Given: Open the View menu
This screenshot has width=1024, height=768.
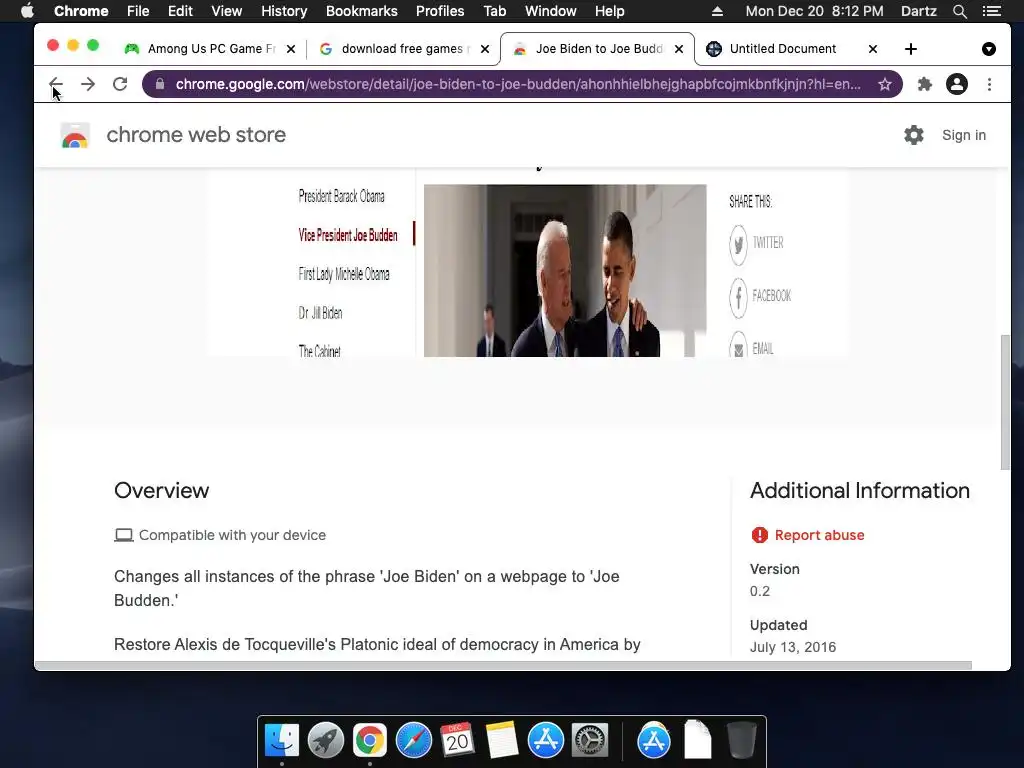Looking at the screenshot, I should (227, 11).
